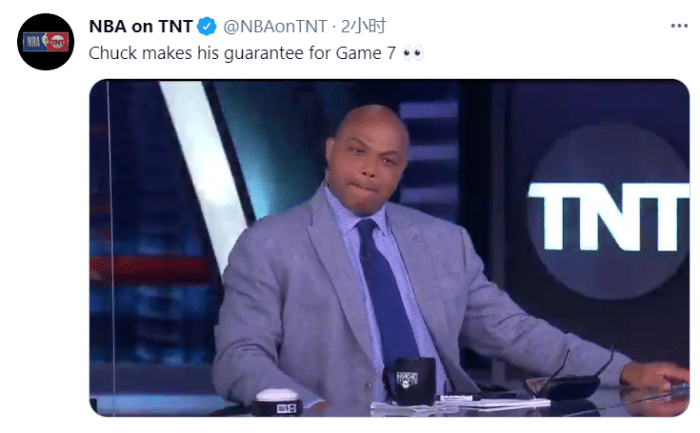Click the eyes emoji in the tweet
Screen dimensions: 700x433
412,53
